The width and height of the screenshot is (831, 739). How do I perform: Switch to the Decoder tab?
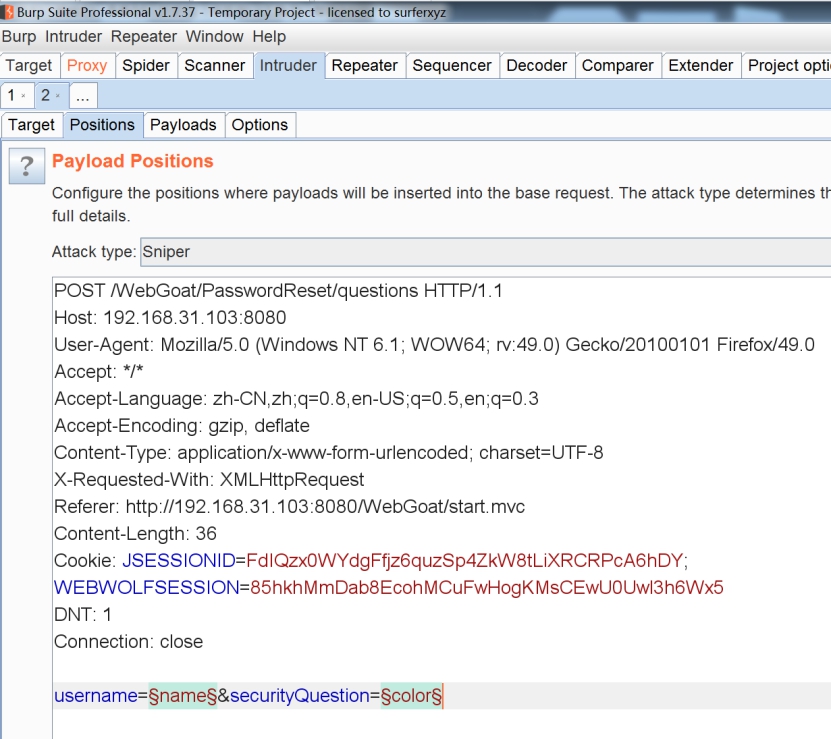click(537, 66)
